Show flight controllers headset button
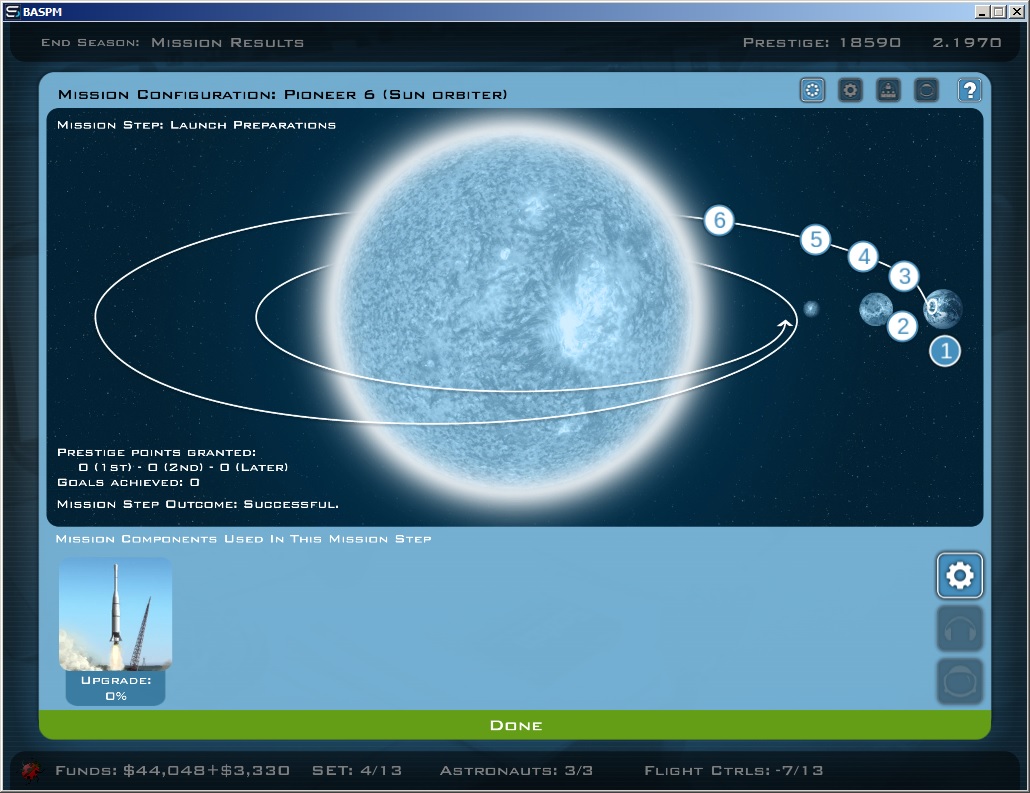The image size is (1030, 793). point(960,629)
